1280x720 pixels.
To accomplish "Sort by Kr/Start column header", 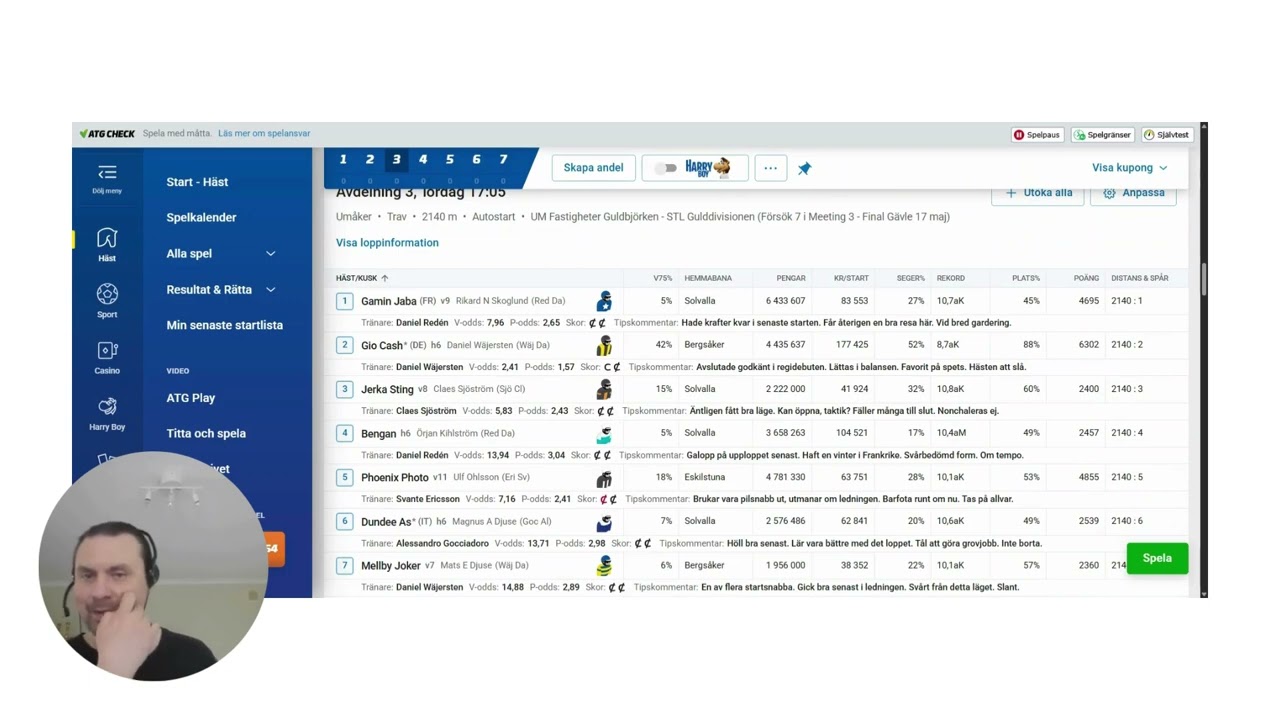I will click(x=852, y=278).
